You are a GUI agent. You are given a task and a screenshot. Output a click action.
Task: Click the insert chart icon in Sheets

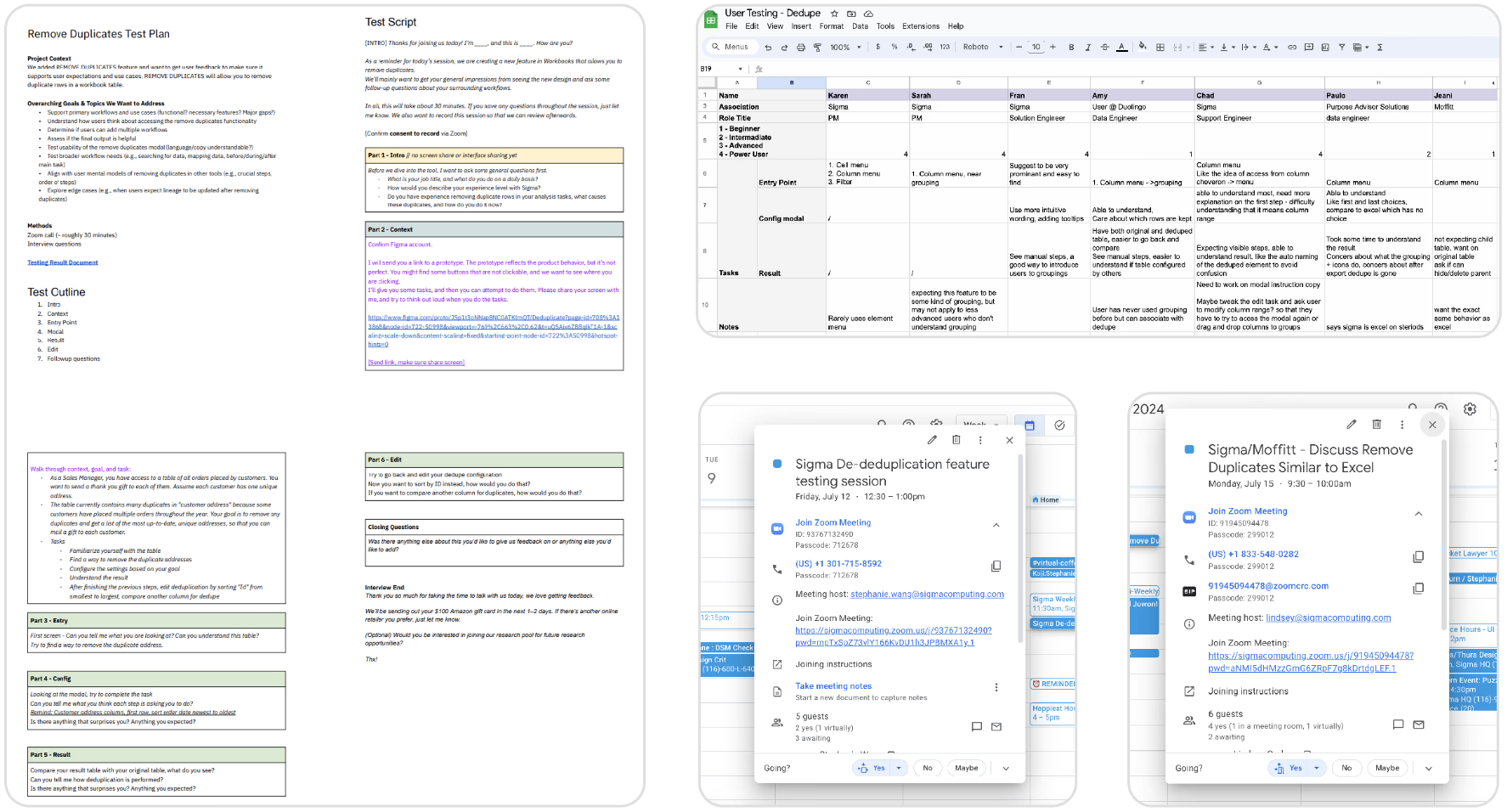[1325, 48]
